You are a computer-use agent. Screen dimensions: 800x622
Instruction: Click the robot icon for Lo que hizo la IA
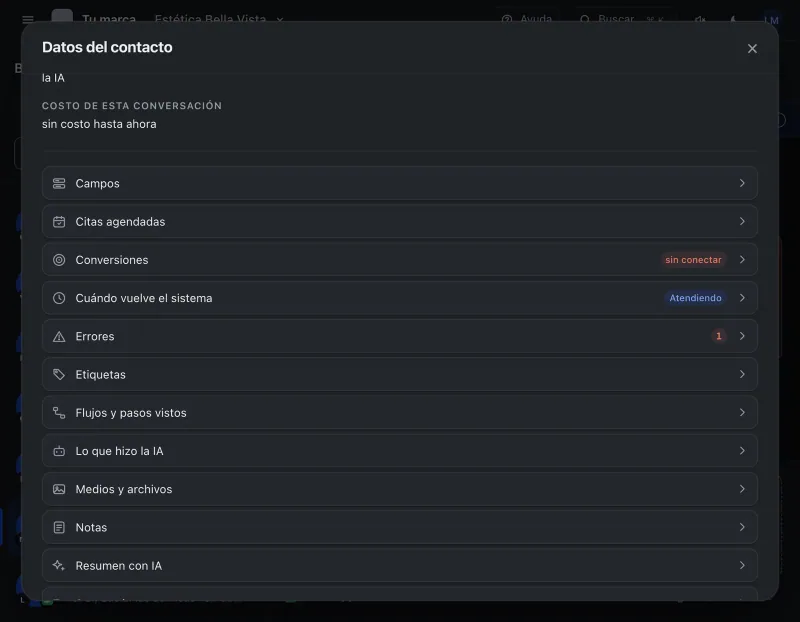[x=59, y=451]
